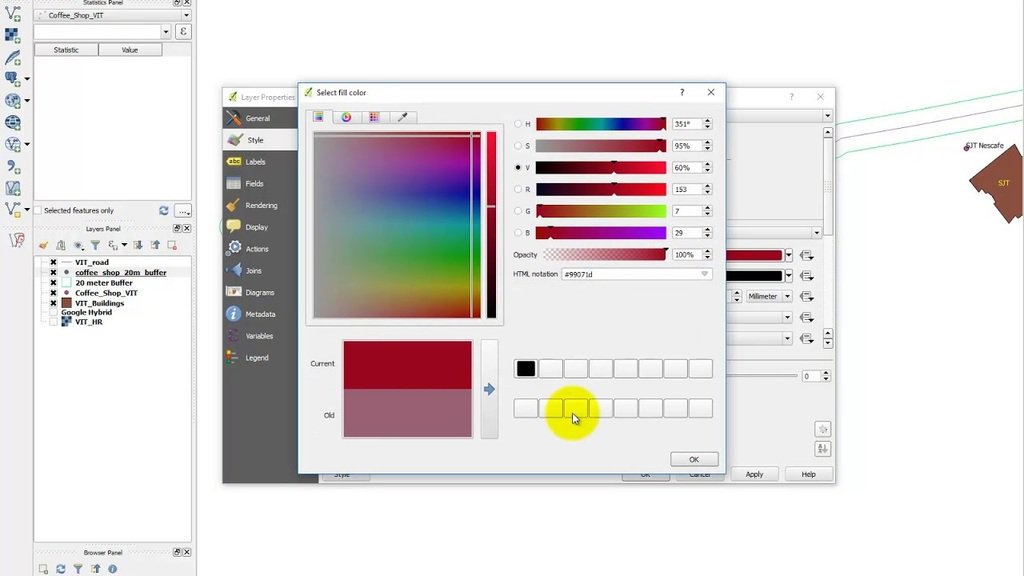
Task: Select the V value radio button
Action: click(518, 167)
